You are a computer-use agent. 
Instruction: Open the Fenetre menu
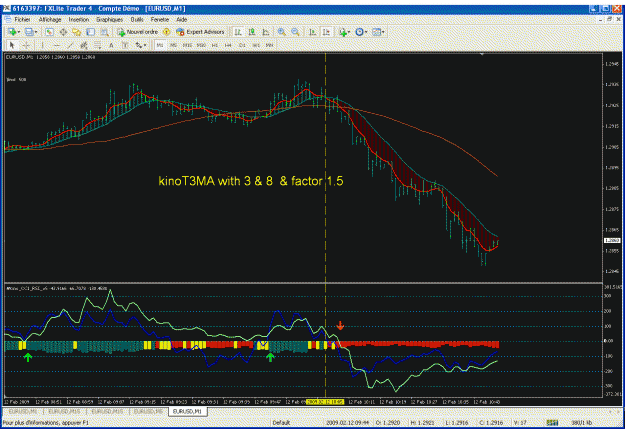pyautogui.click(x=160, y=19)
